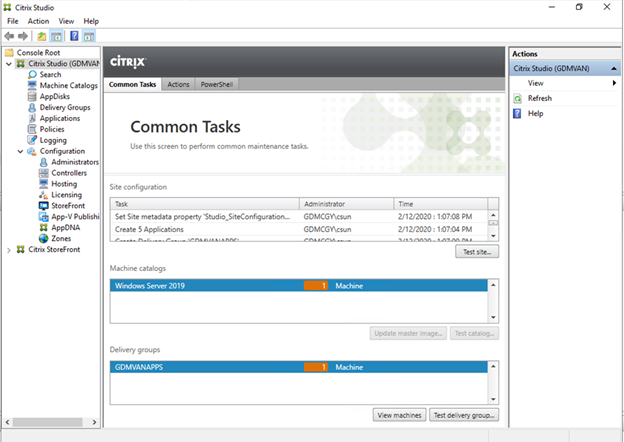The height and width of the screenshot is (442, 624).
Task: Click the Administrators icon in tree
Action: point(43,162)
